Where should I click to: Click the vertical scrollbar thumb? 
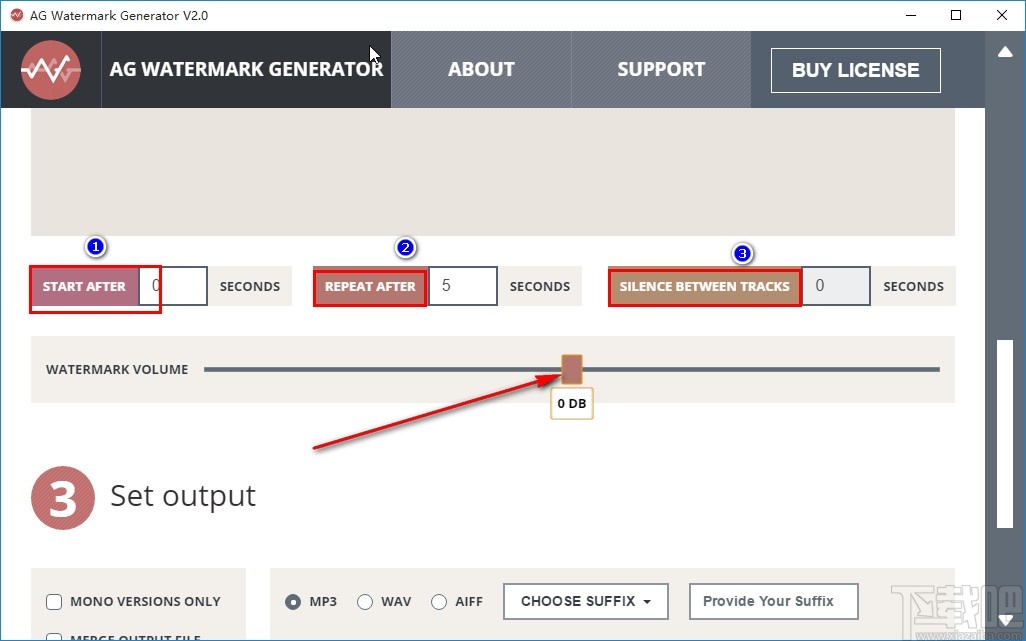(1005, 433)
